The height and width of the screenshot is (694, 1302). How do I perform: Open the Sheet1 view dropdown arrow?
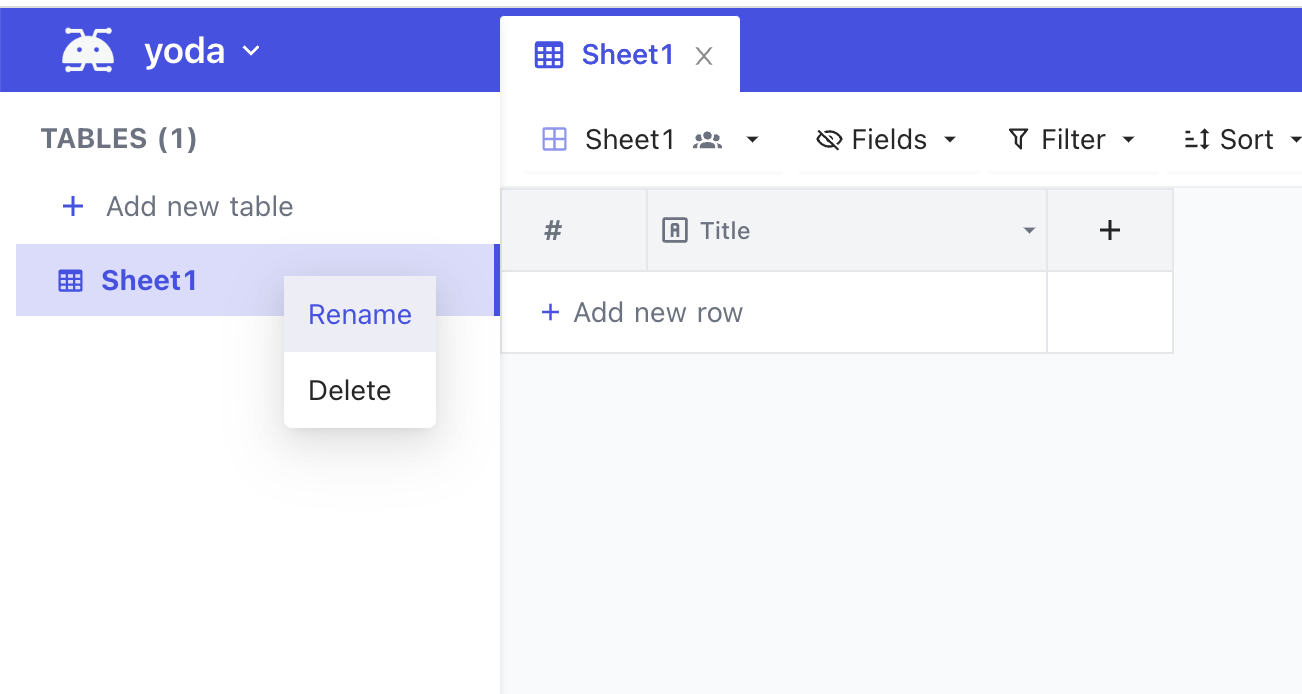tap(753, 140)
